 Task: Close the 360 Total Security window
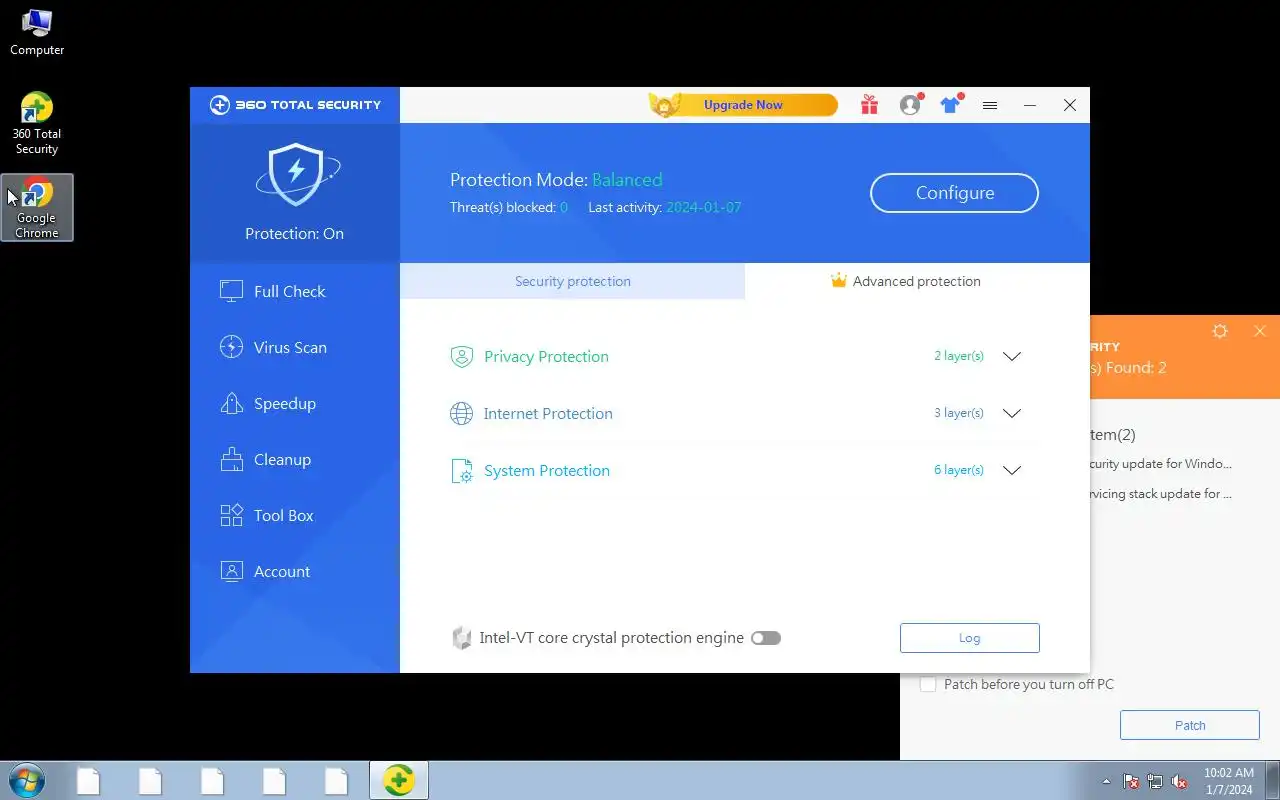pos(1070,105)
